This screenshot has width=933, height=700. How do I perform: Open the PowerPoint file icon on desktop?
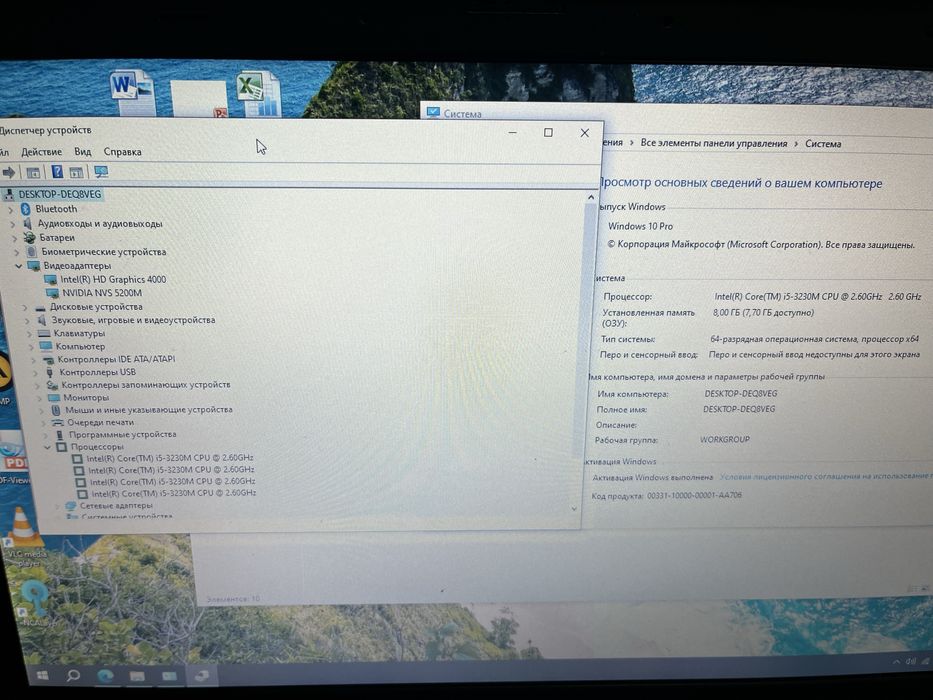(199, 99)
